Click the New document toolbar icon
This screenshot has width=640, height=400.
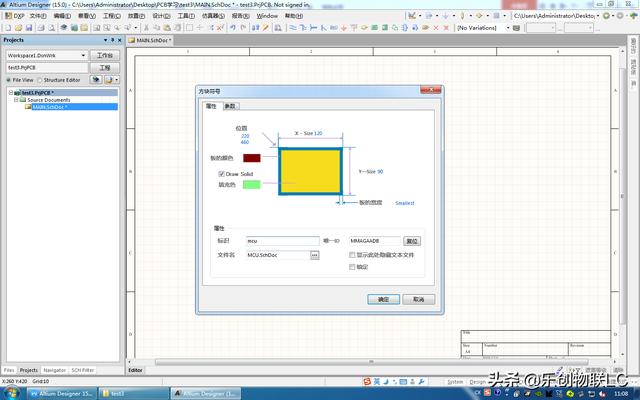click(x=8, y=28)
